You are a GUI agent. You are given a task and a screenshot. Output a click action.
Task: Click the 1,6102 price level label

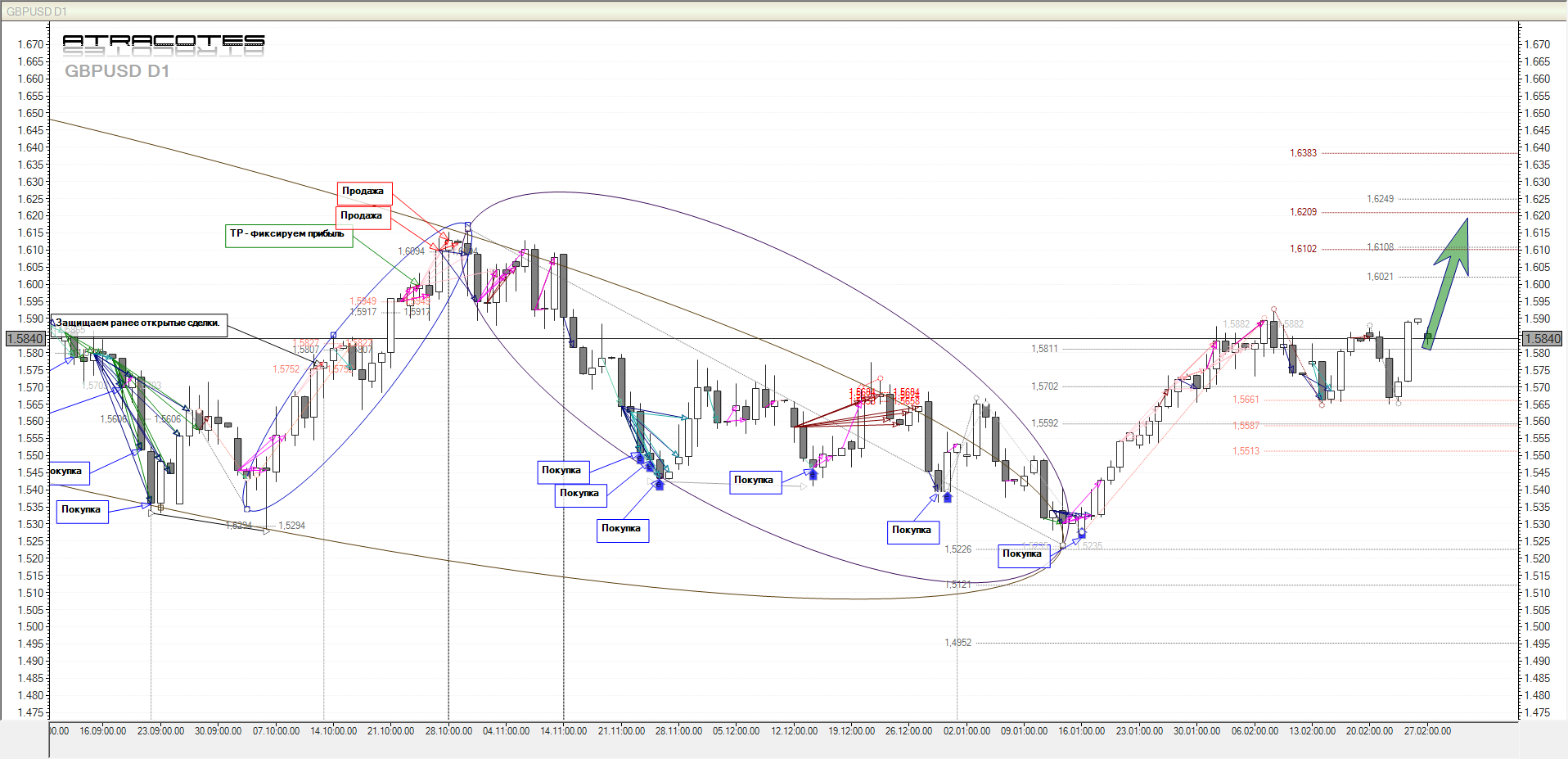[1303, 249]
